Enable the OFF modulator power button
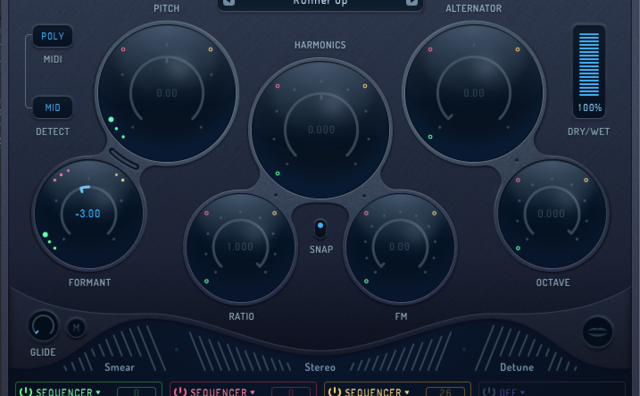 (489, 391)
